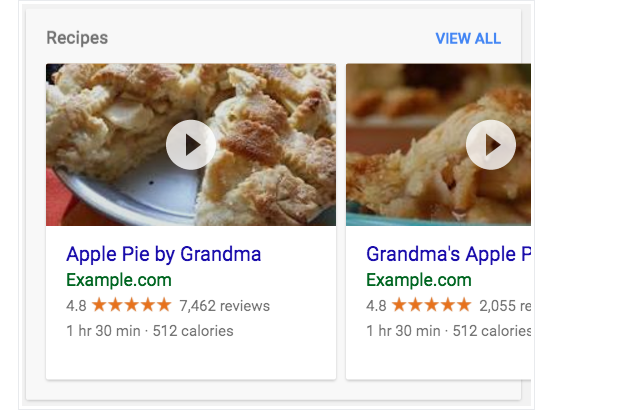Click the 1 hr 30 min duration on the second card
This screenshot has width=625, height=419.
point(402,331)
